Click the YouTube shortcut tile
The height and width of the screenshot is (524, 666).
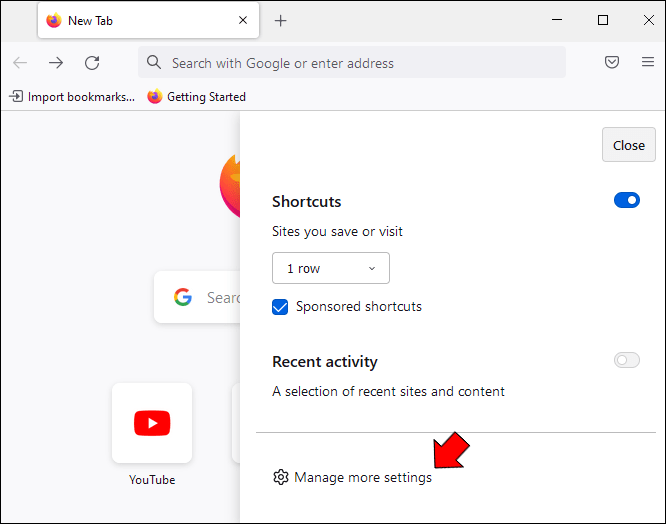(152, 423)
